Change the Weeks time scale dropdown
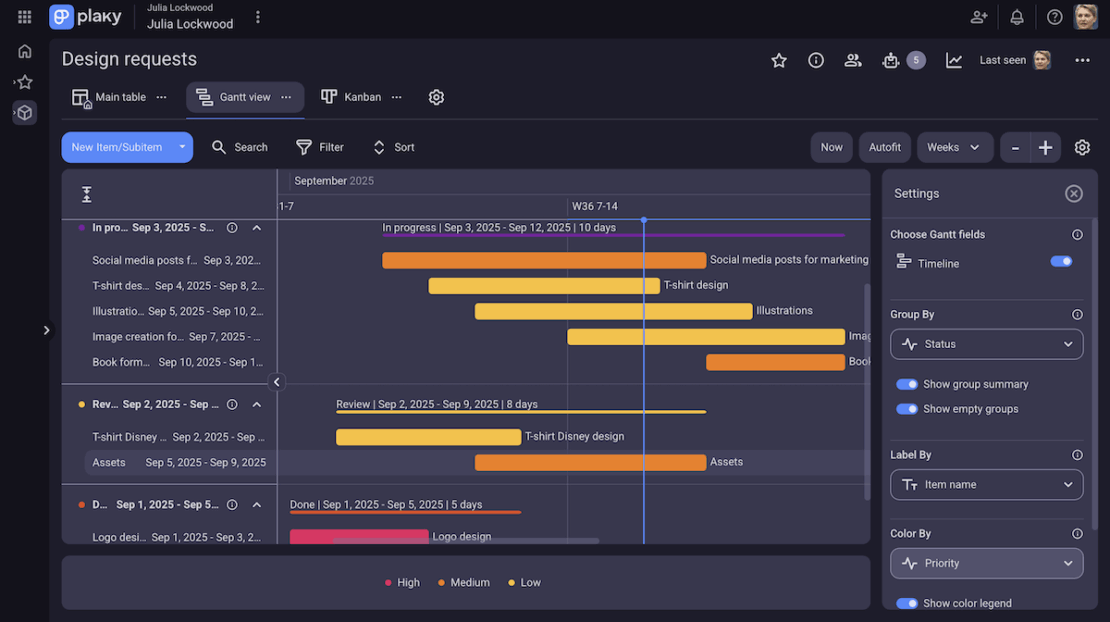Image resolution: width=1110 pixels, height=622 pixels. (954, 147)
